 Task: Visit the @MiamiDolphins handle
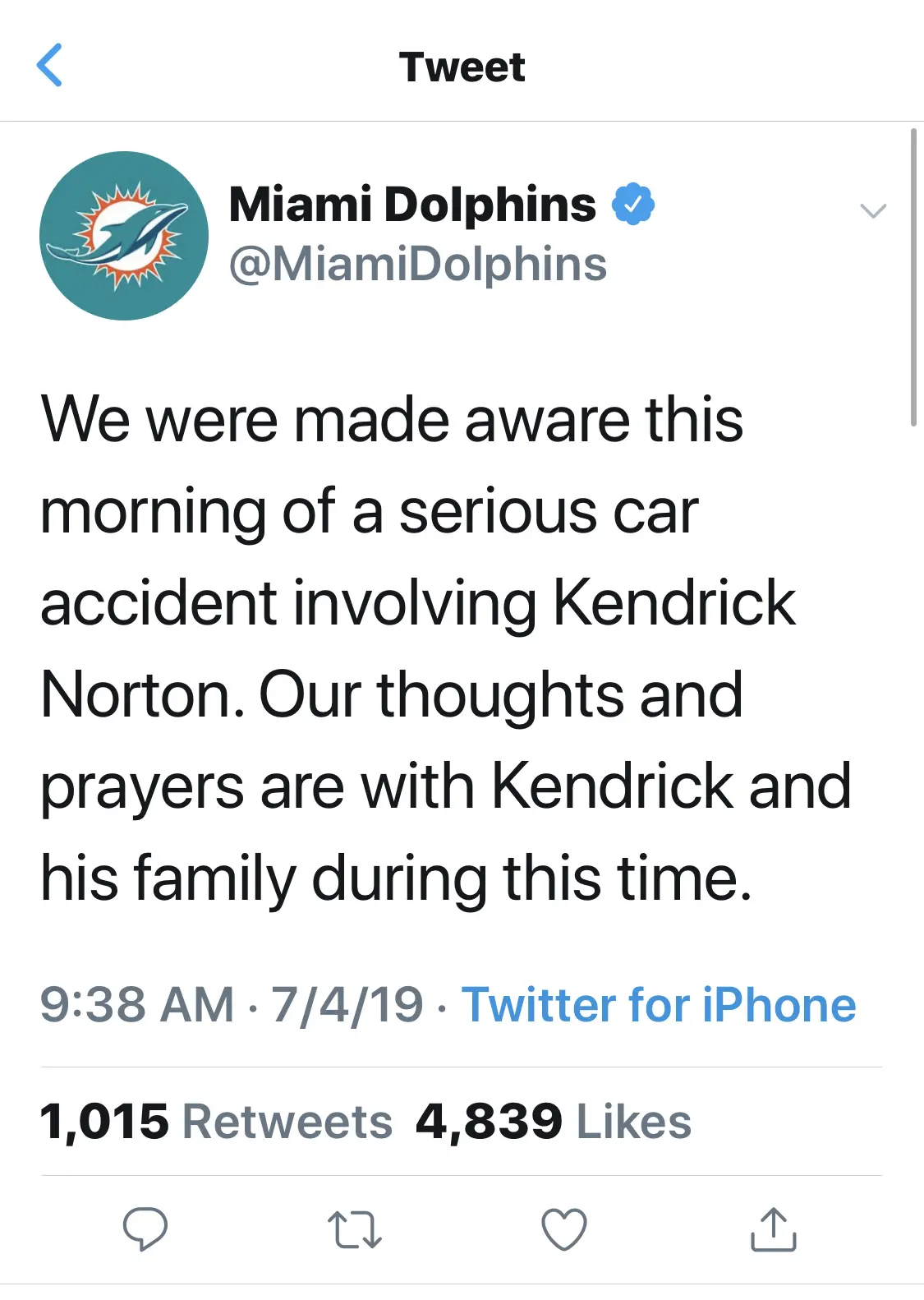[x=417, y=265]
